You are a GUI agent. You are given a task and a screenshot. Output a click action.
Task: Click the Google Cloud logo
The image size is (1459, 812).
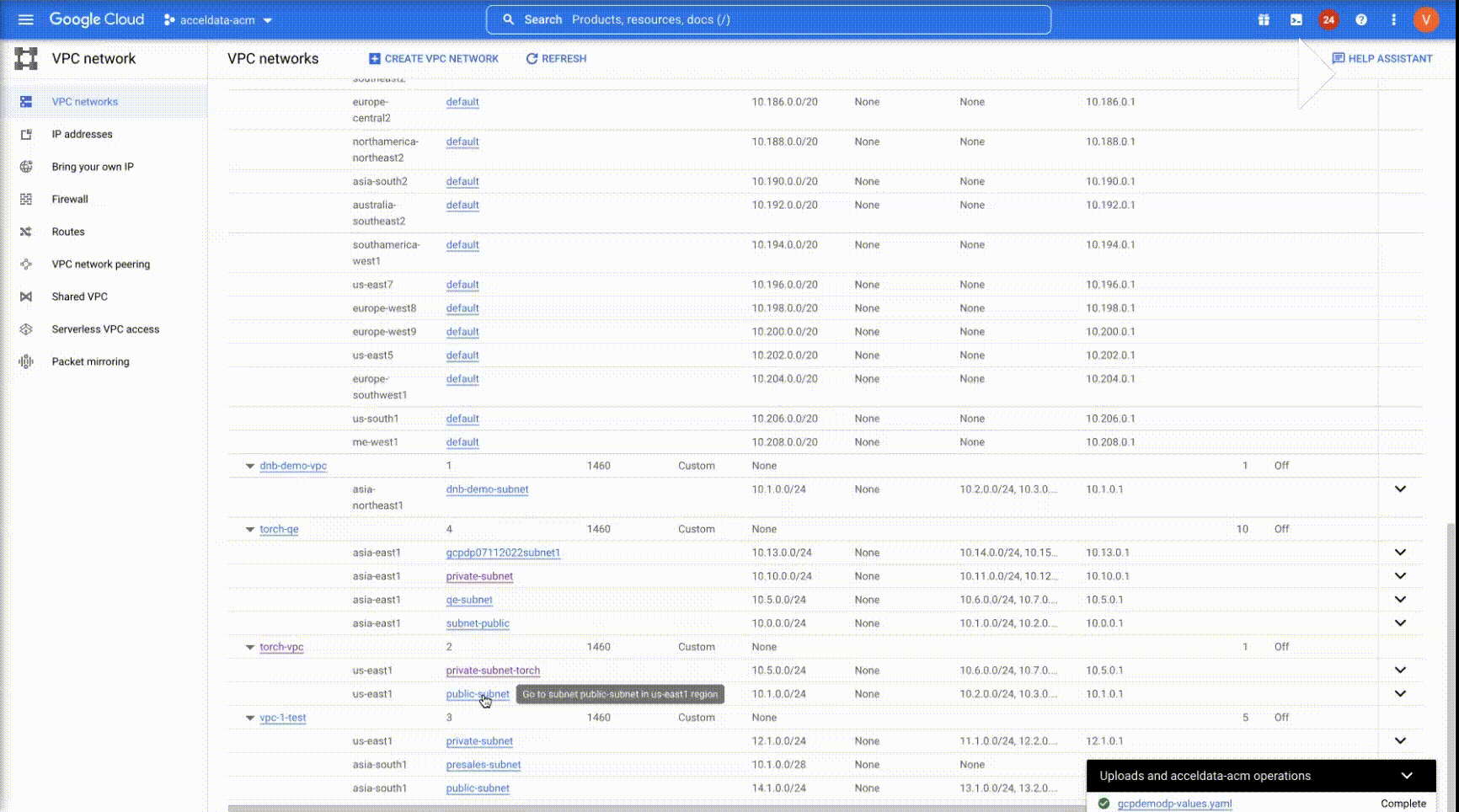click(96, 19)
